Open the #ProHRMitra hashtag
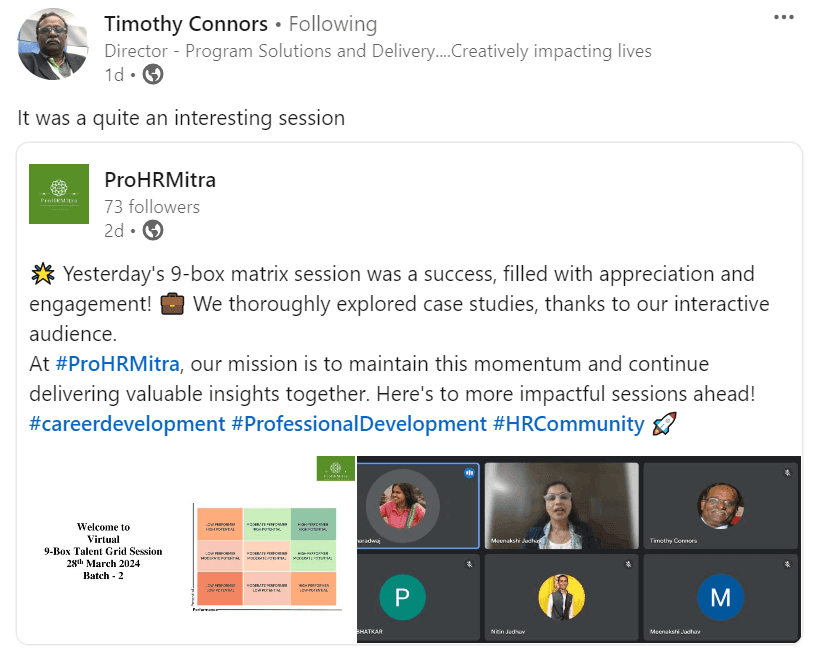 point(117,363)
